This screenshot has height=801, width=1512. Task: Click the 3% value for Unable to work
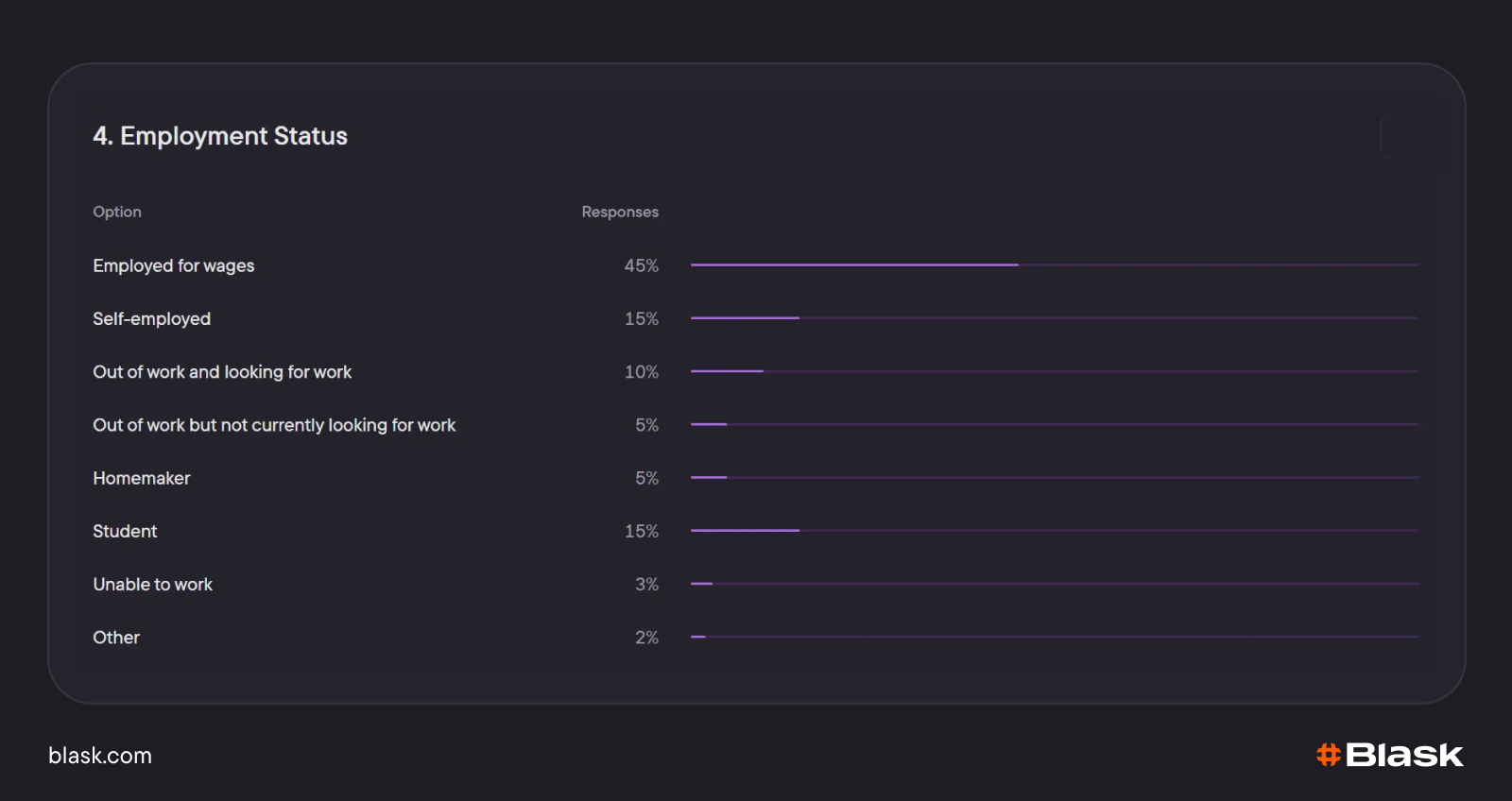[646, 585]
